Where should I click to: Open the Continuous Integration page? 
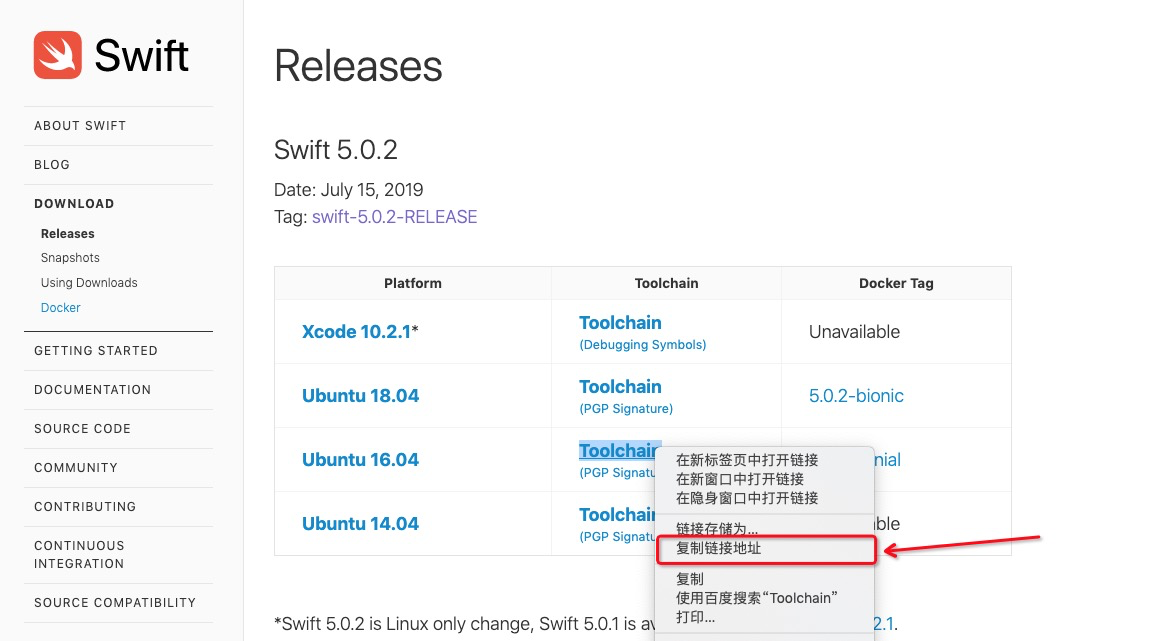79,554
